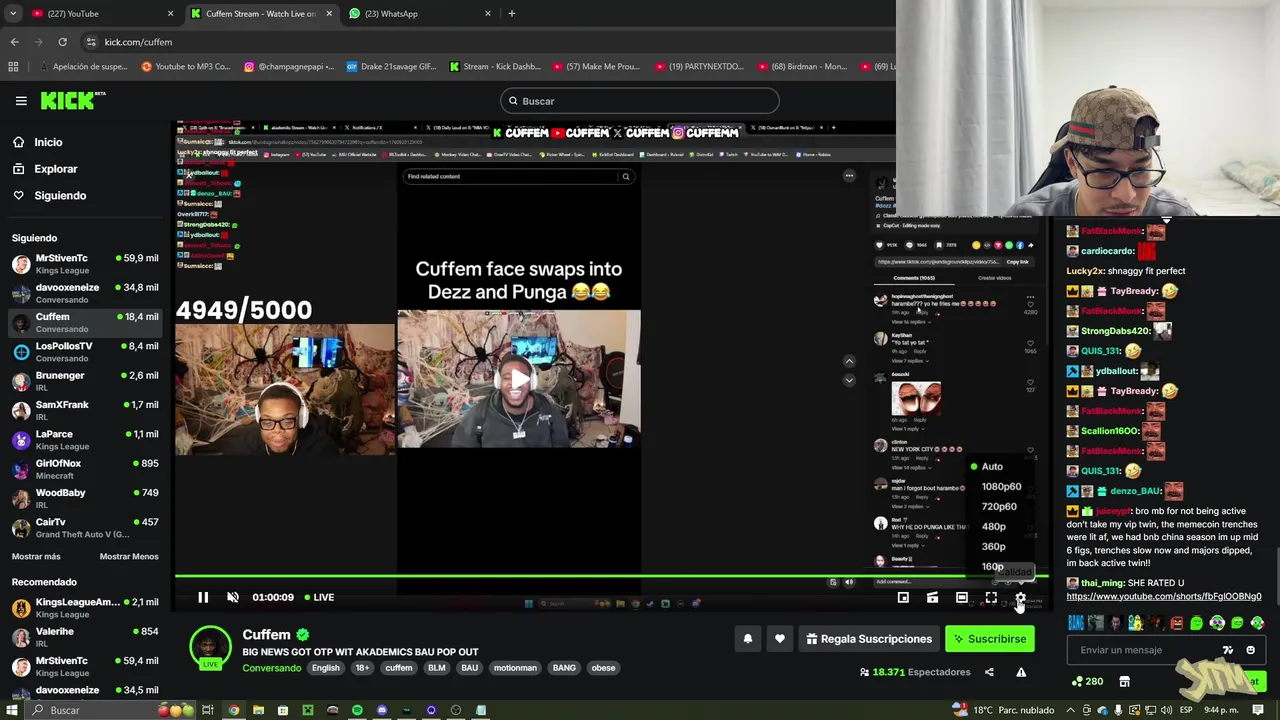Choose 480p video quality
Image resolution: width=1280 pixels, height=720 pixels.
993,527
